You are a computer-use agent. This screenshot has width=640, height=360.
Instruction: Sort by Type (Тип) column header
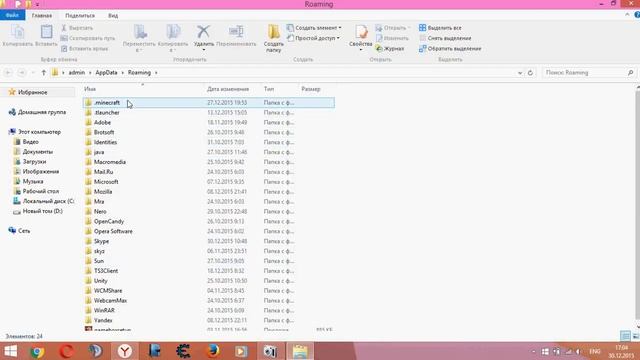(x=269, y=89)
